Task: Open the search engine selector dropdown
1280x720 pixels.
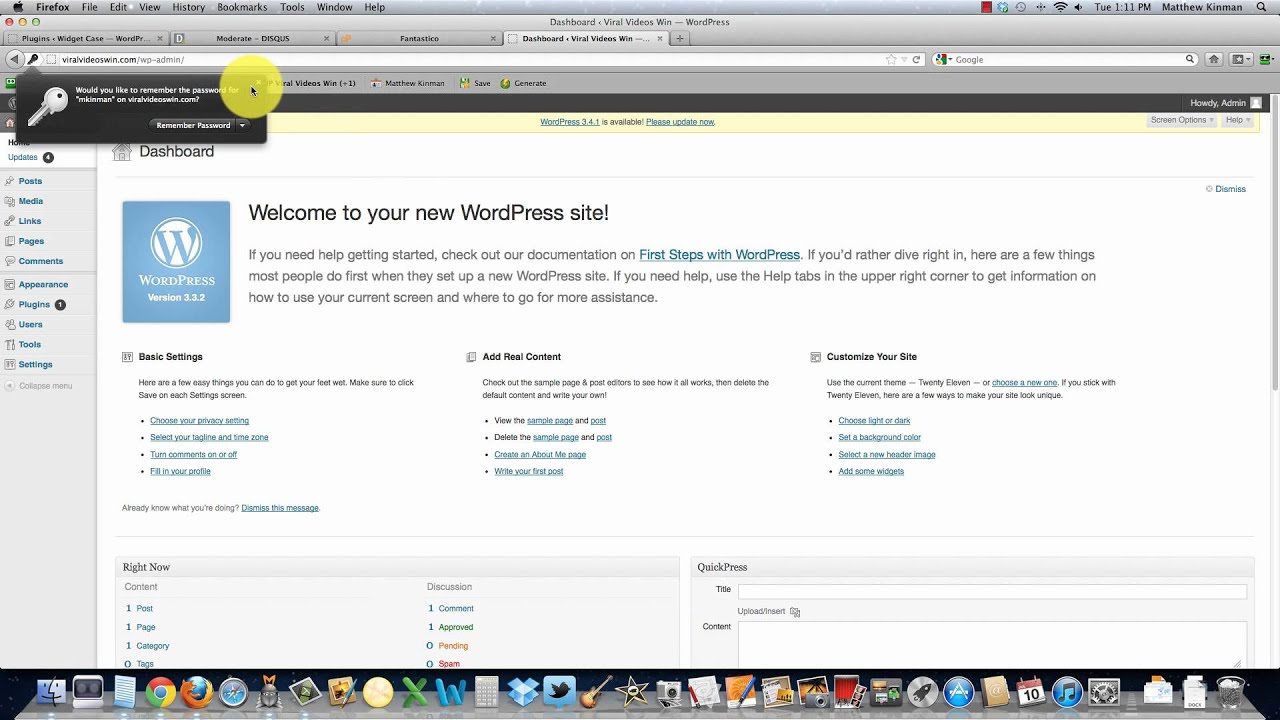Action: (943, 60)
